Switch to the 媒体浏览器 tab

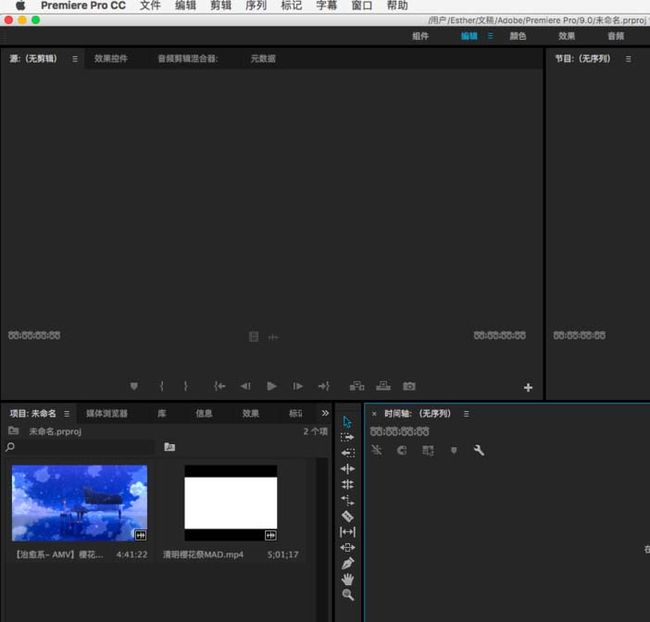point(107,413)
